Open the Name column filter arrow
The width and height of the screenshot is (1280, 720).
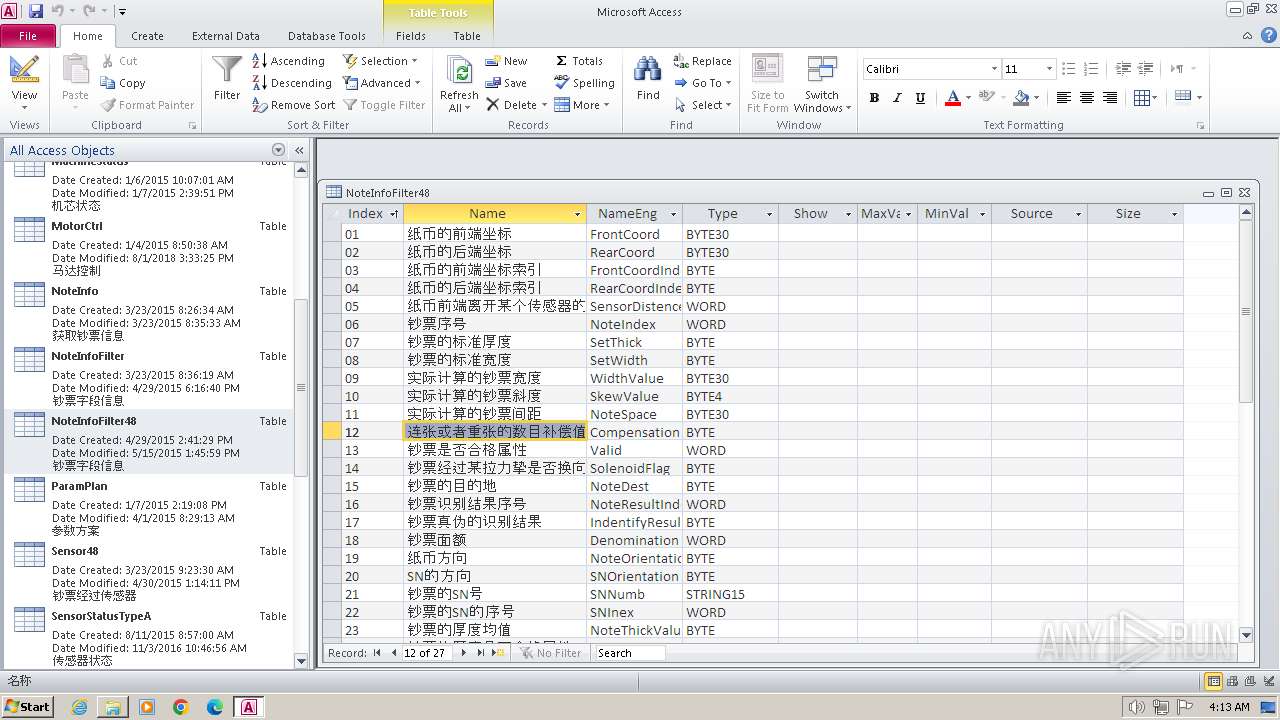click(x=577, y=214)
